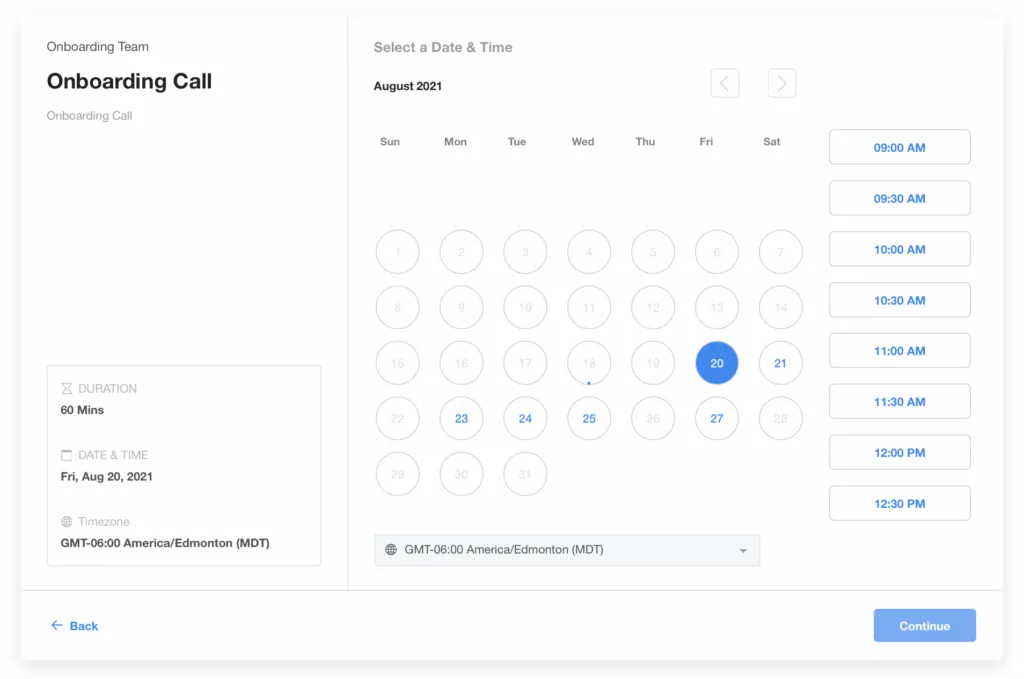Click the disabled date 29
Image resolution: width=1024 pixels, height=679 pixels.
click(x=398, y=474)
